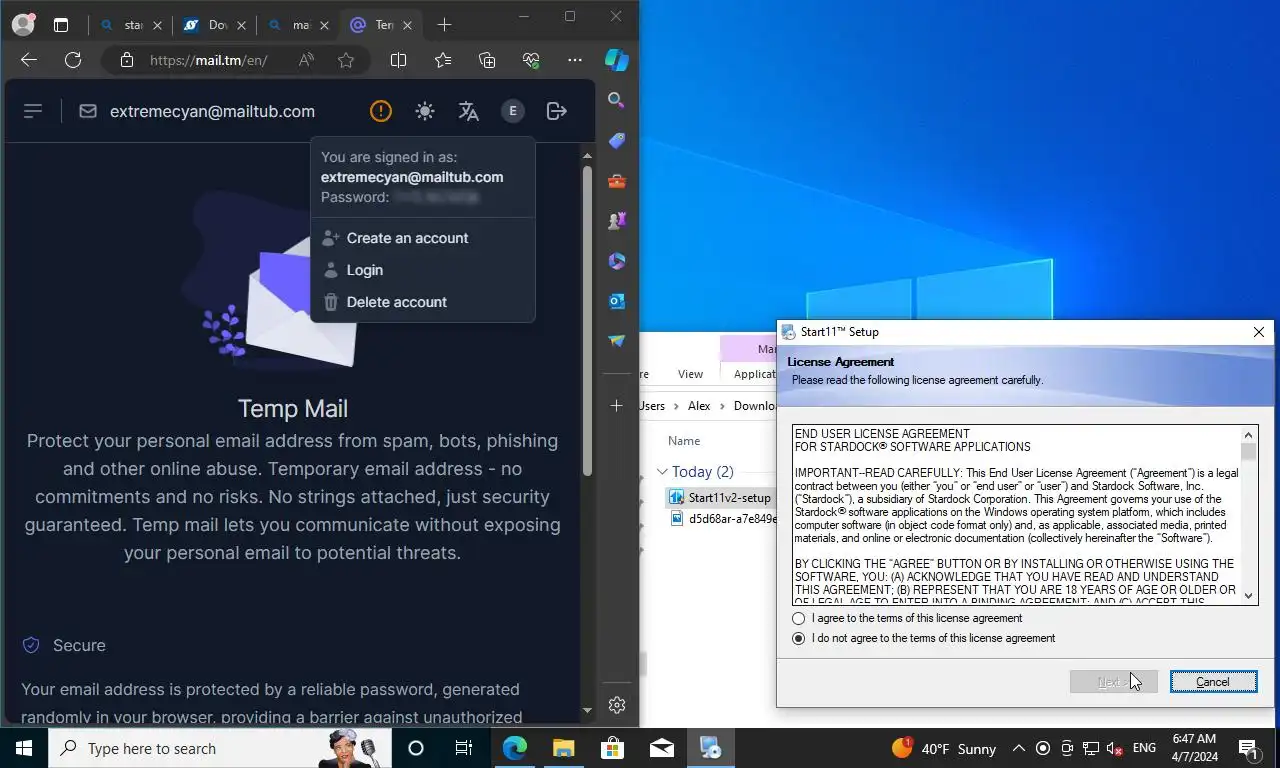
Task: Refresh the mail.tm page
Action: 73,60
